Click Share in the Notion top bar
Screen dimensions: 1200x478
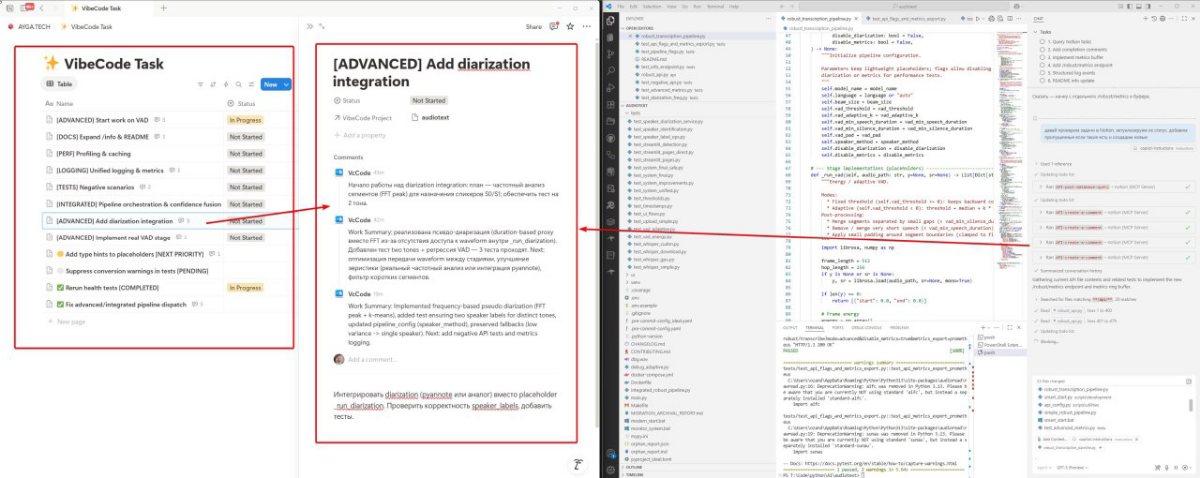tap(534, 26)
